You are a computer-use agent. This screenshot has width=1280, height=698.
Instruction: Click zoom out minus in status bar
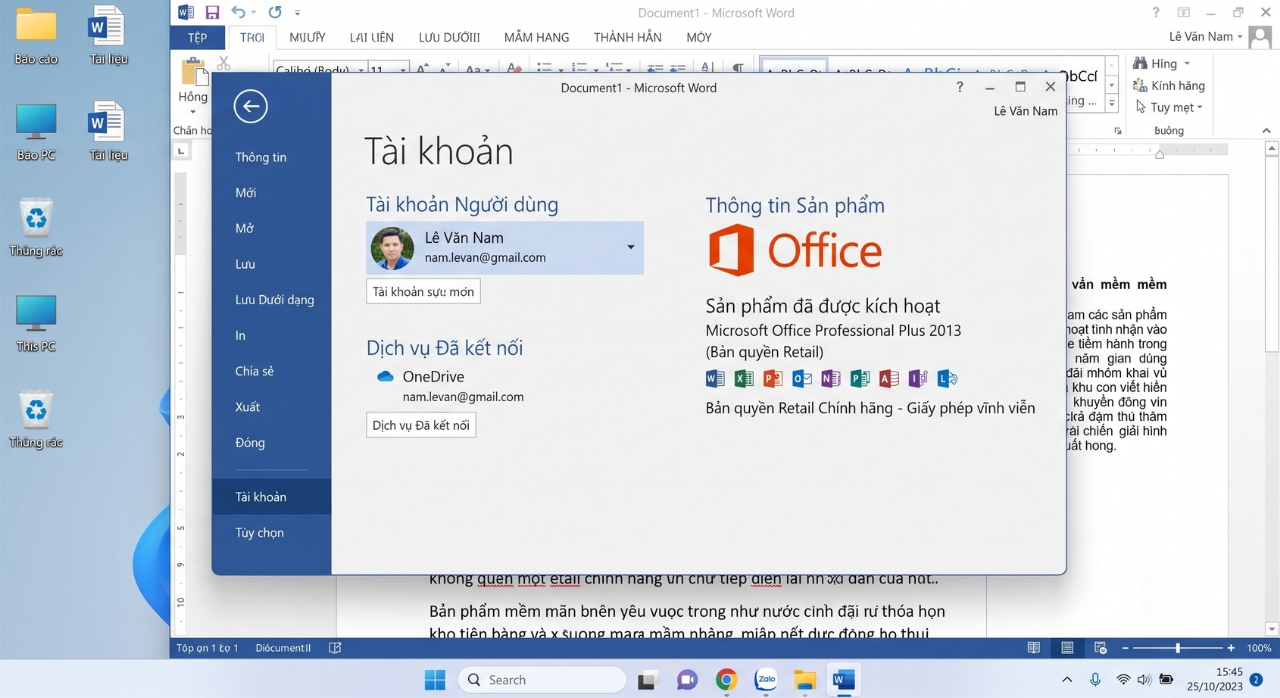click(x=1125, y=648)
